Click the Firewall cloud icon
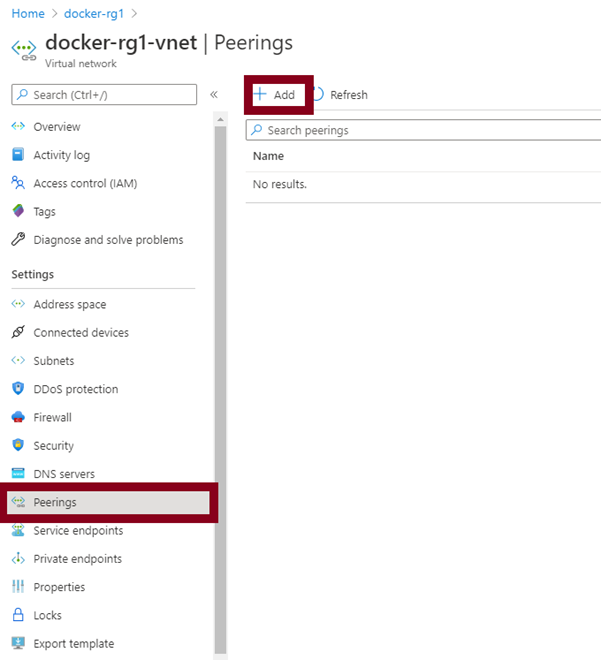The height and width of the screenshot is (660, 601). (18, 417)
